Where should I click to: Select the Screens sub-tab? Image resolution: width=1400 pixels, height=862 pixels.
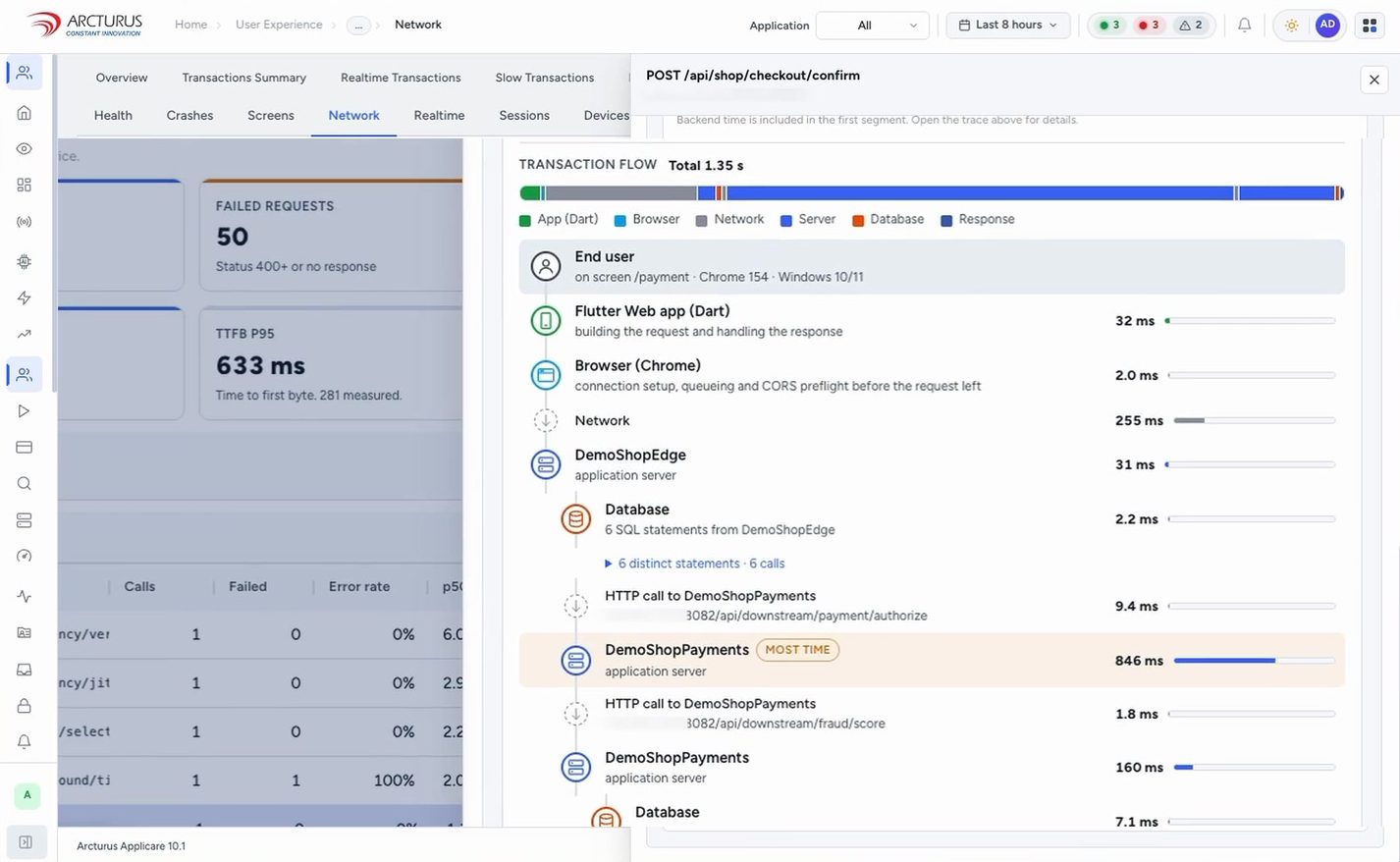pyautogui.click(x=271, y=115)
